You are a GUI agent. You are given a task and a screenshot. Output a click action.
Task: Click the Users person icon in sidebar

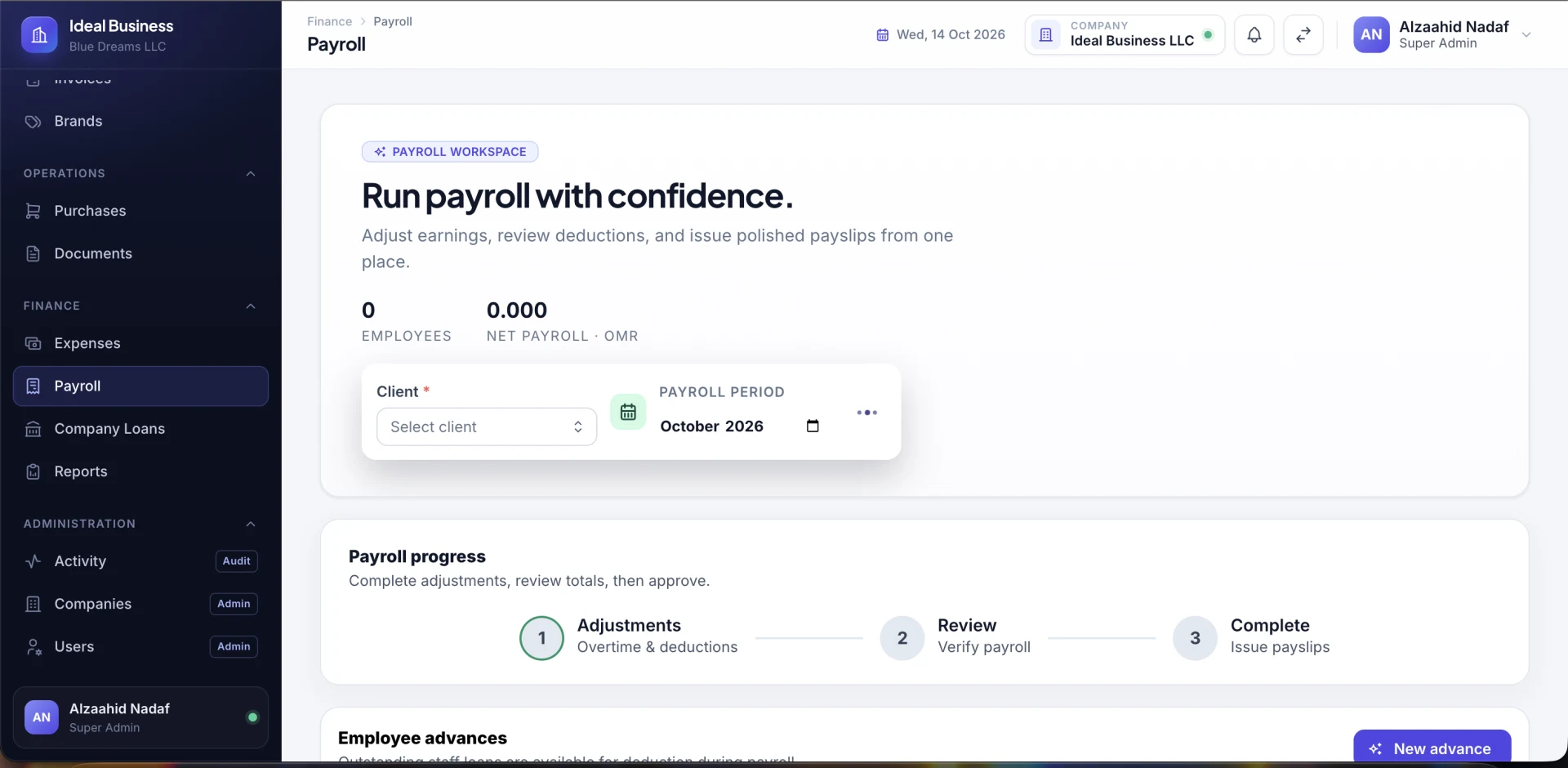(x=33, y=646)
